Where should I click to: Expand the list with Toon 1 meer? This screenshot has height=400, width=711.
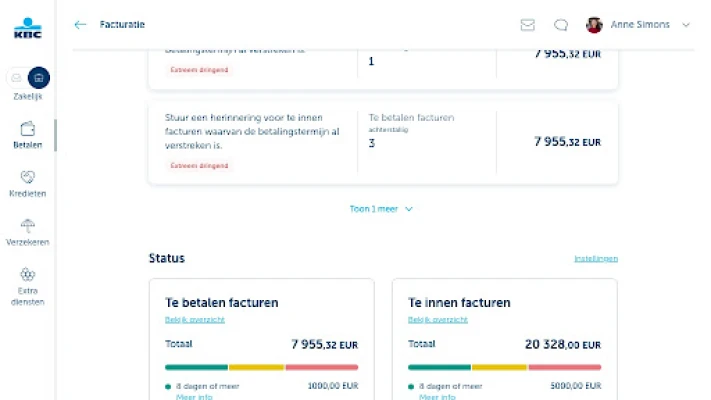pyautogui.click(x=381, y=209)
